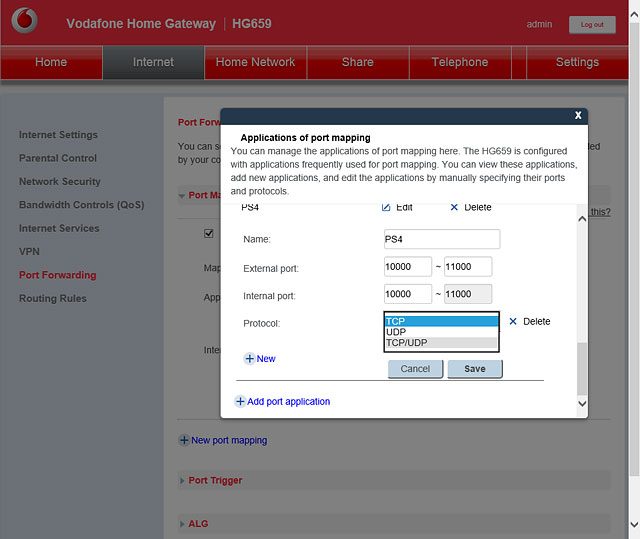Click the New link text
Screen dimensions: 640x539
point(266,359)
